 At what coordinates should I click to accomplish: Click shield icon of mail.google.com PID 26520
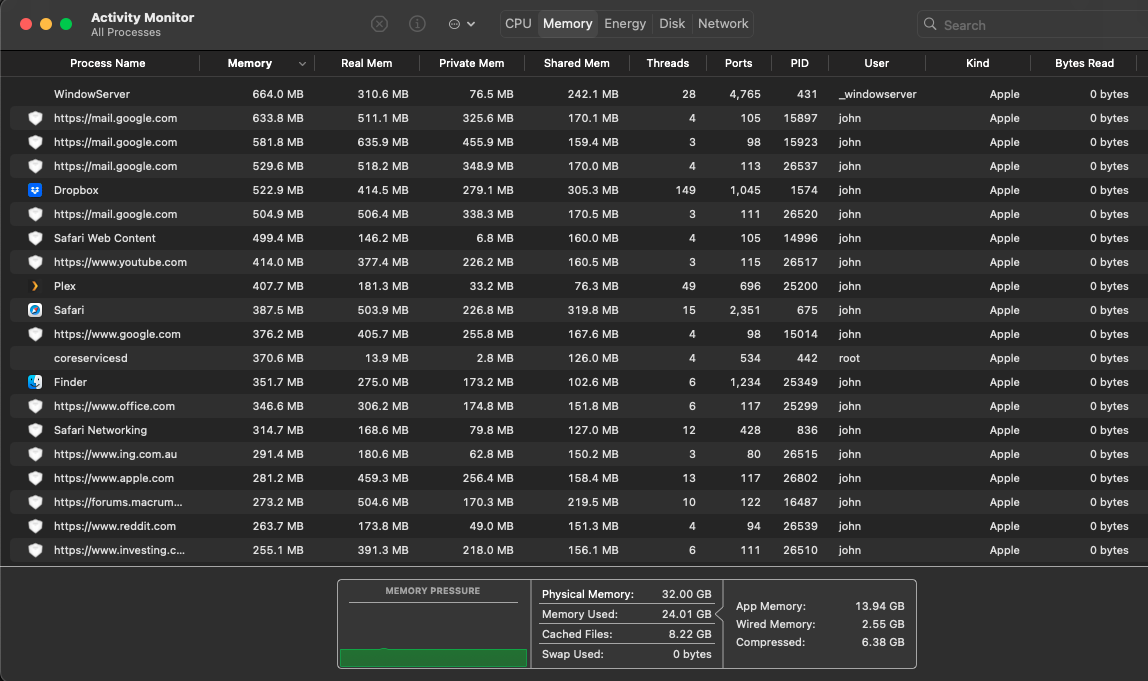pyautogui.click(x=34, y=215)
